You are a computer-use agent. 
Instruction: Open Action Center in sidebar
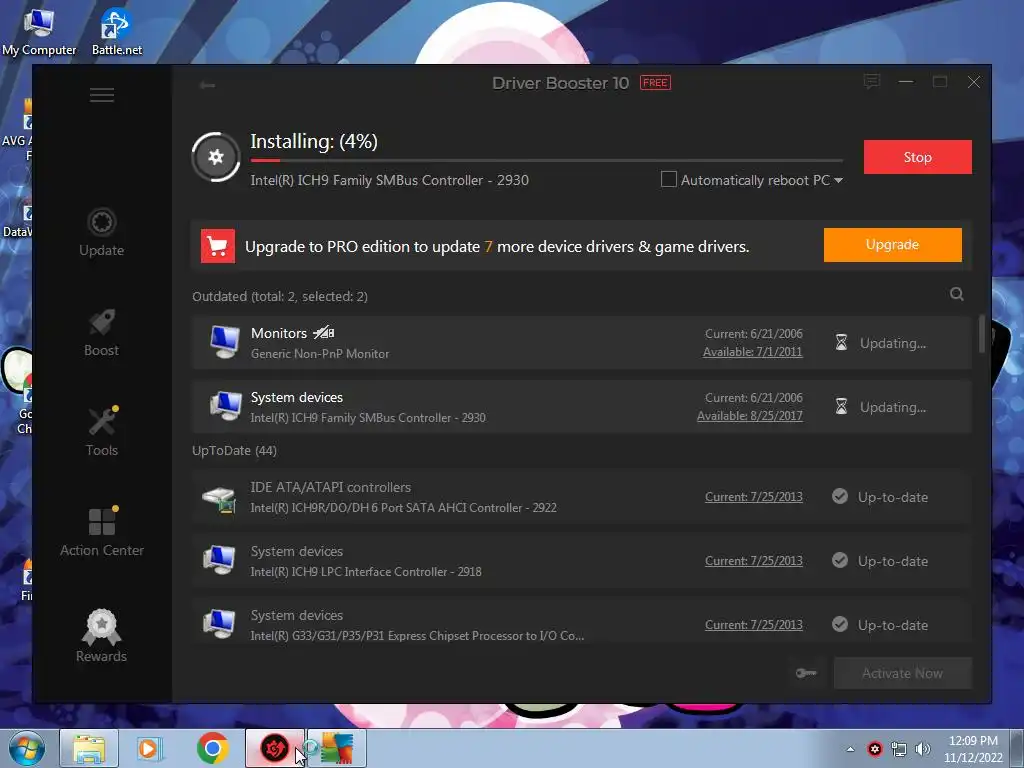click(x=102, y=532)
